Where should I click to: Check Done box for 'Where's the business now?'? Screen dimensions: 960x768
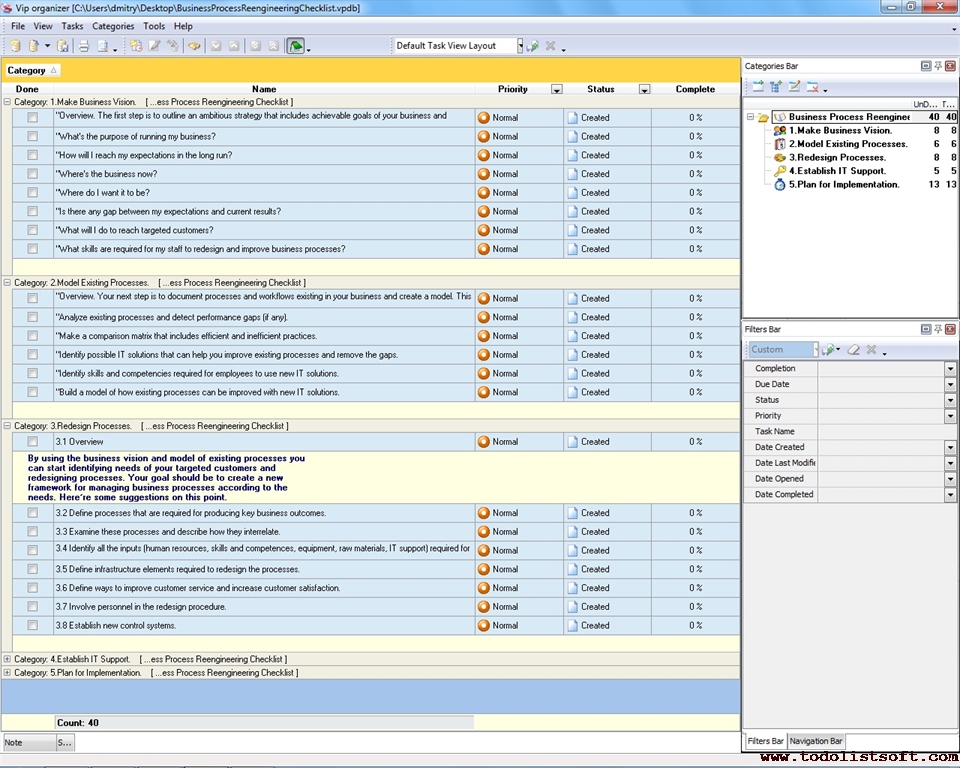[33, 174]
